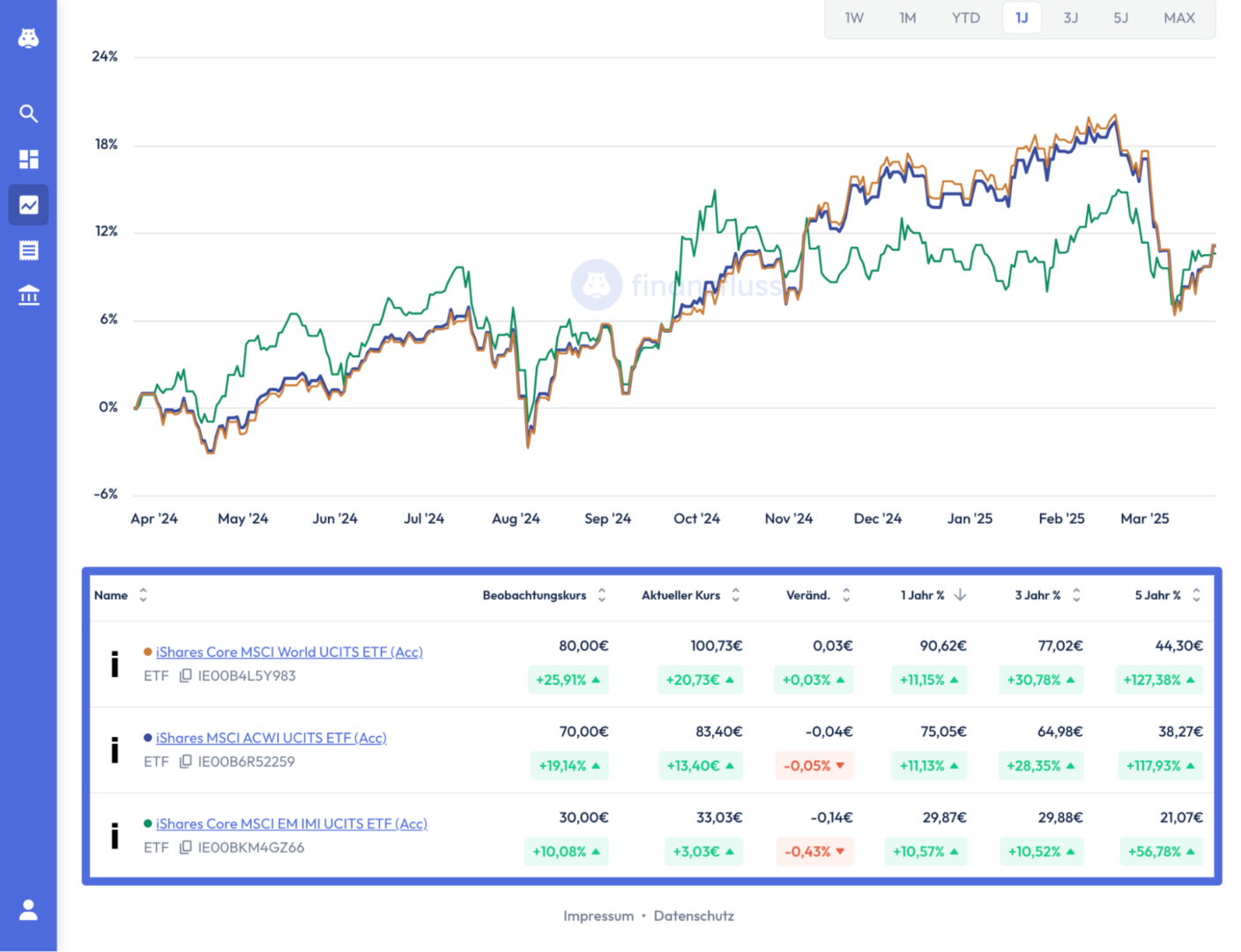Click the +10,52% three-year badge

tap(1042, 852)
